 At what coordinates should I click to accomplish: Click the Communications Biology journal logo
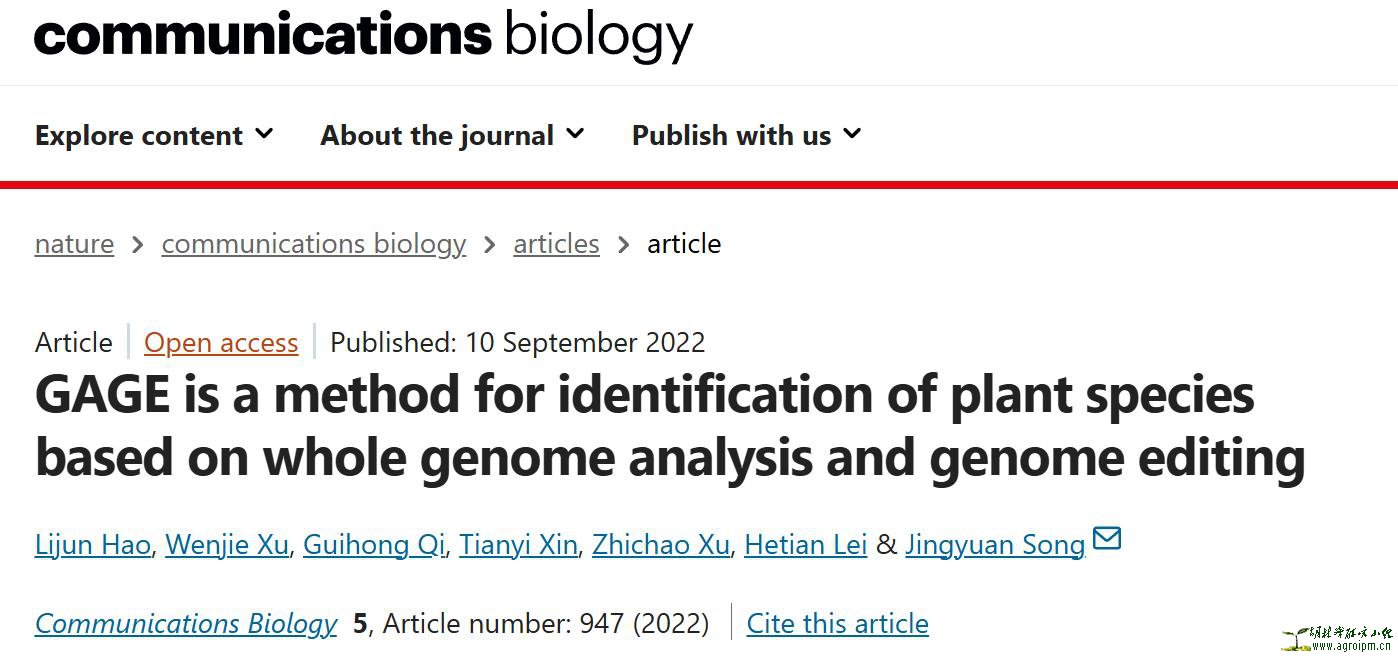[x=363, y=35]
